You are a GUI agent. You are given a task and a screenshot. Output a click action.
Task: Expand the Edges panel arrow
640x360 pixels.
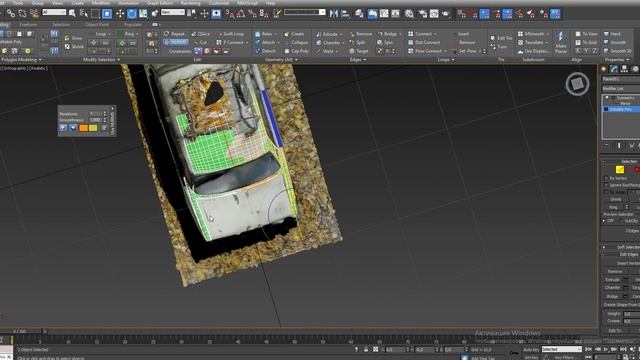(x=364, y=60)
